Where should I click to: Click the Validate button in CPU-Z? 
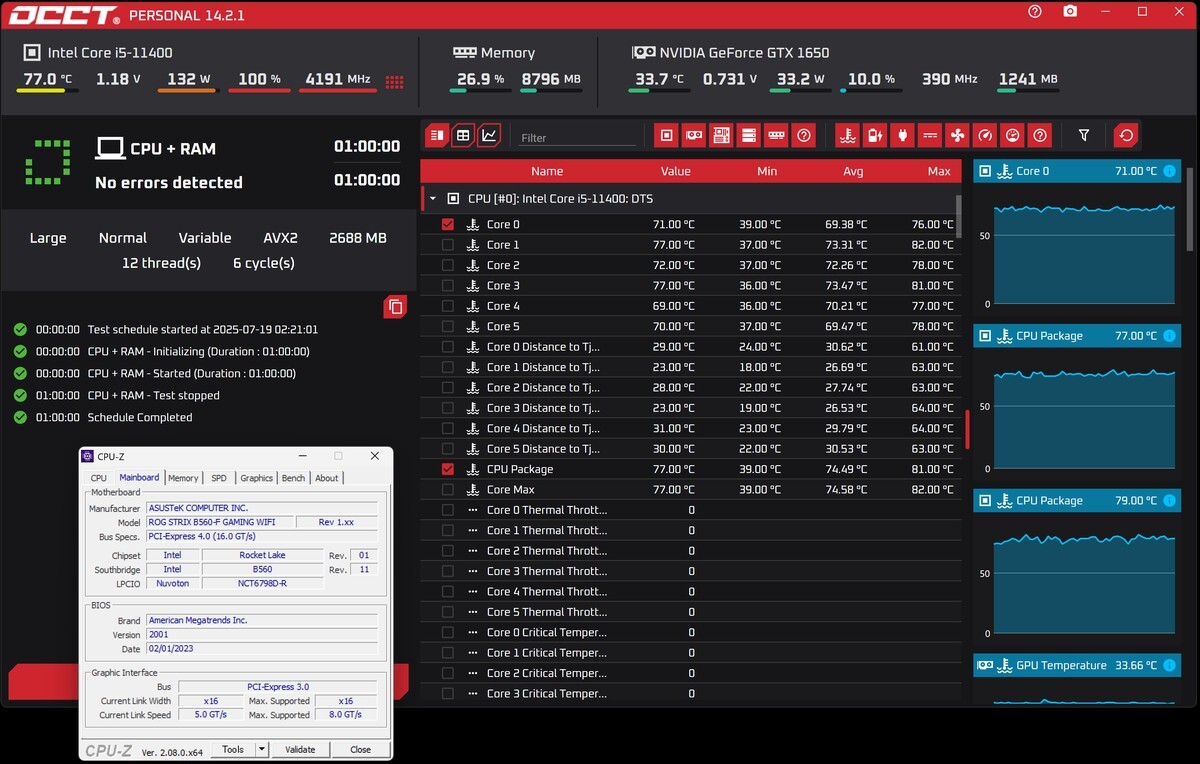click(x=300, y=749)
